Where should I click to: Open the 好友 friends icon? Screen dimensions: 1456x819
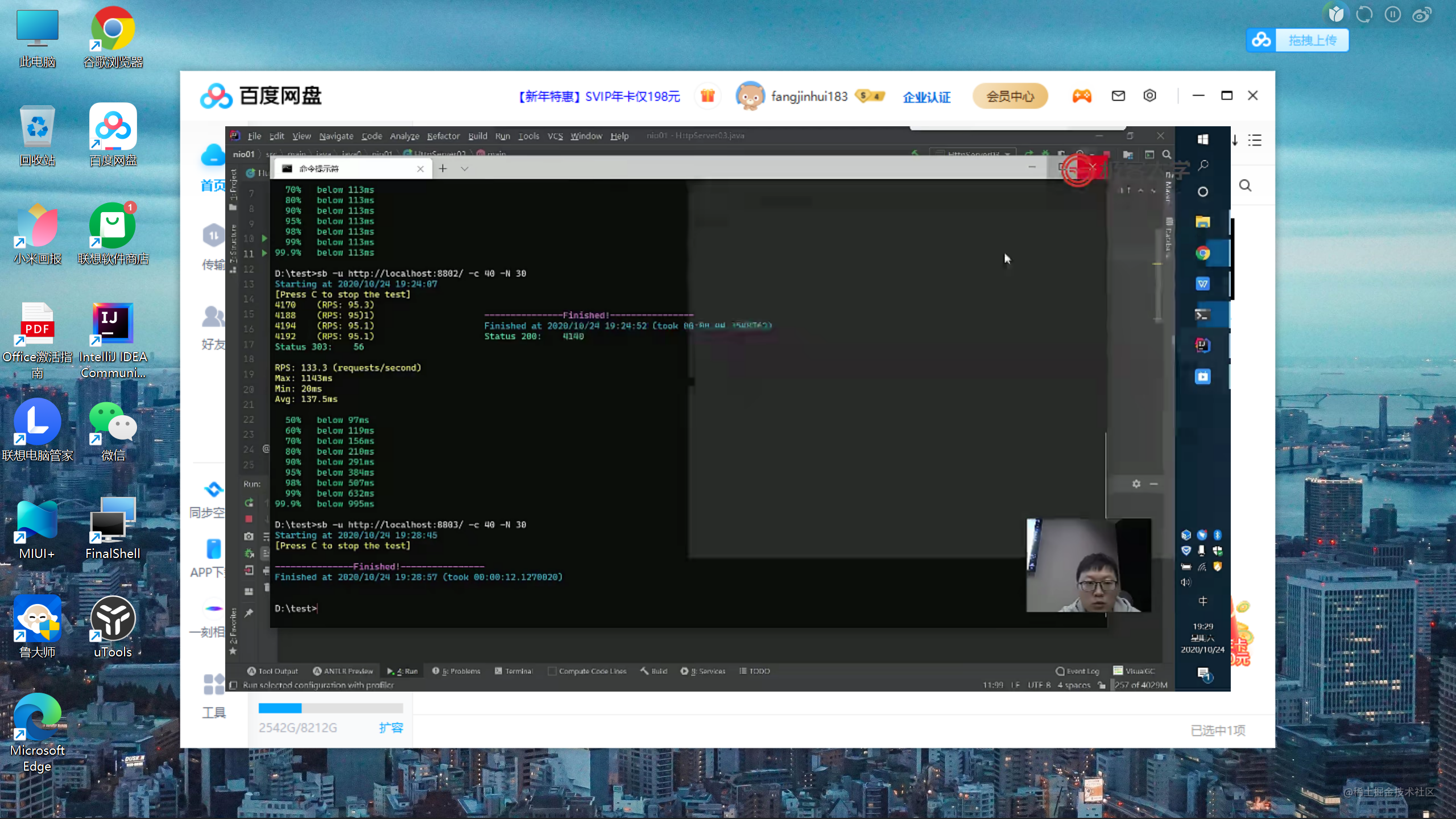pyautogui.click(x=214, y=317)
